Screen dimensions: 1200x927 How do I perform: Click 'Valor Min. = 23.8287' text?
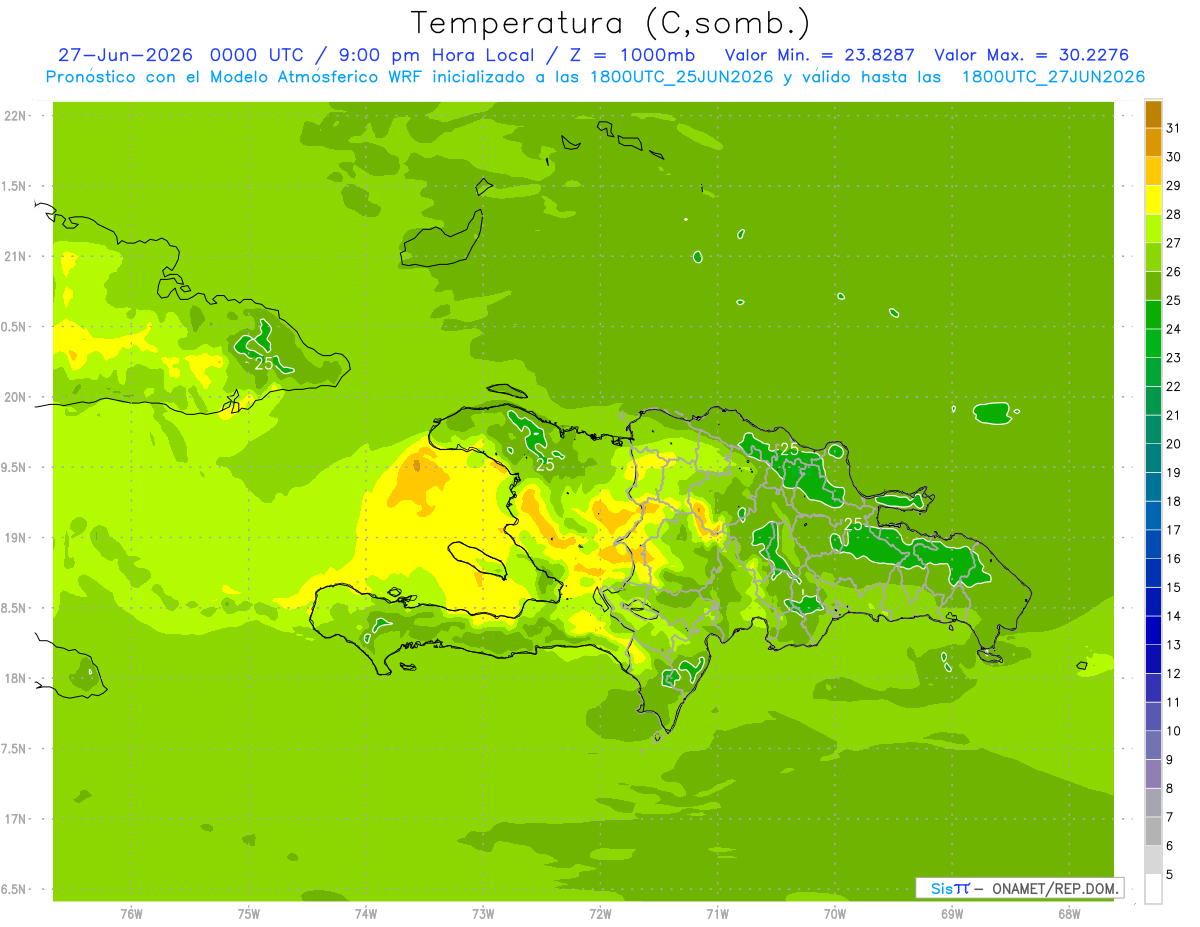[x=820, y=55]
